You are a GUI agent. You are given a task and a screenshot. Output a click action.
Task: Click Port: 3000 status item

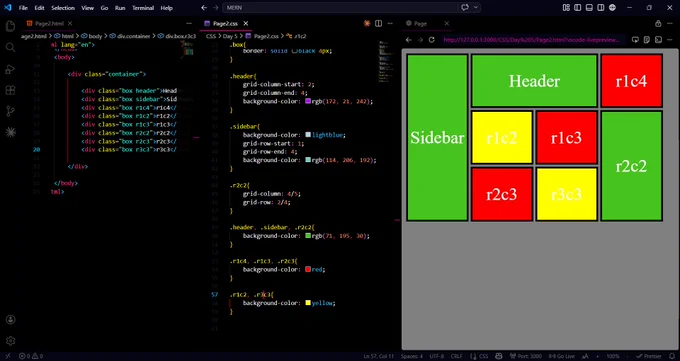pyautogui.click(x=526, y=356)
